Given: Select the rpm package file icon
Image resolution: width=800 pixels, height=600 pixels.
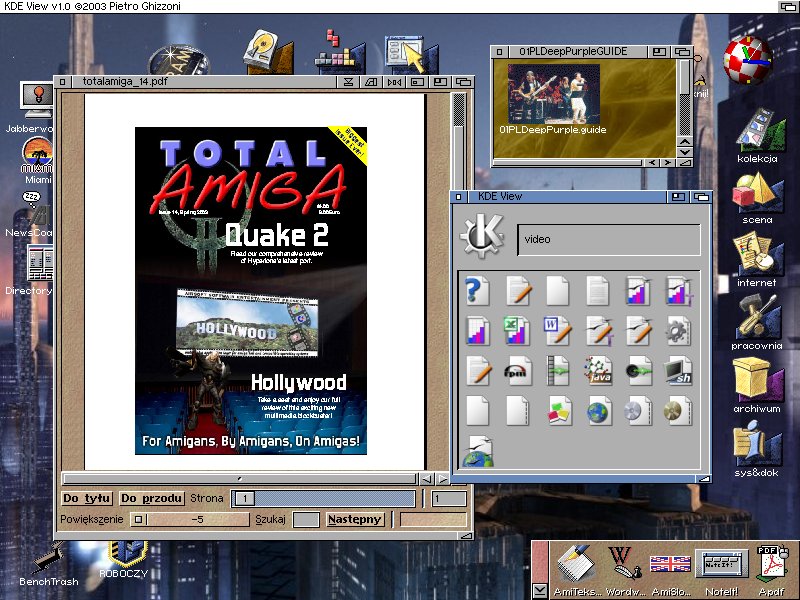Looking at the screenshot, I should [516, 371].
